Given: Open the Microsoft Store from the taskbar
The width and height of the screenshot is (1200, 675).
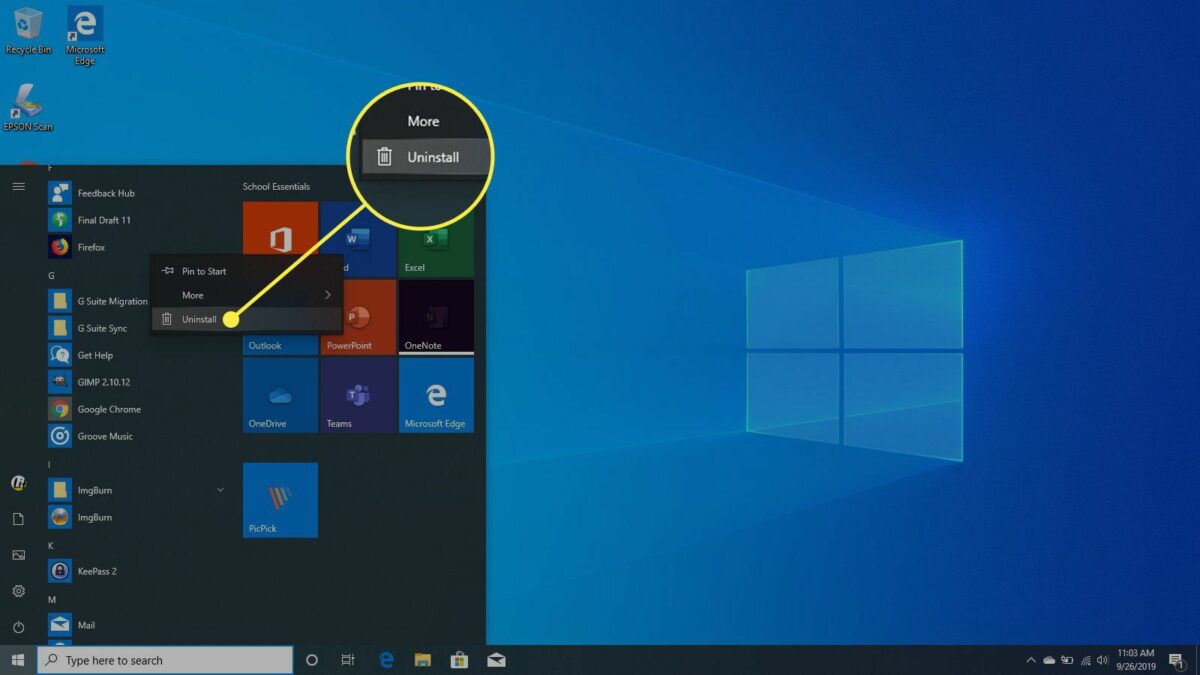Looking at the screenshot, I should tap(459, 660).
